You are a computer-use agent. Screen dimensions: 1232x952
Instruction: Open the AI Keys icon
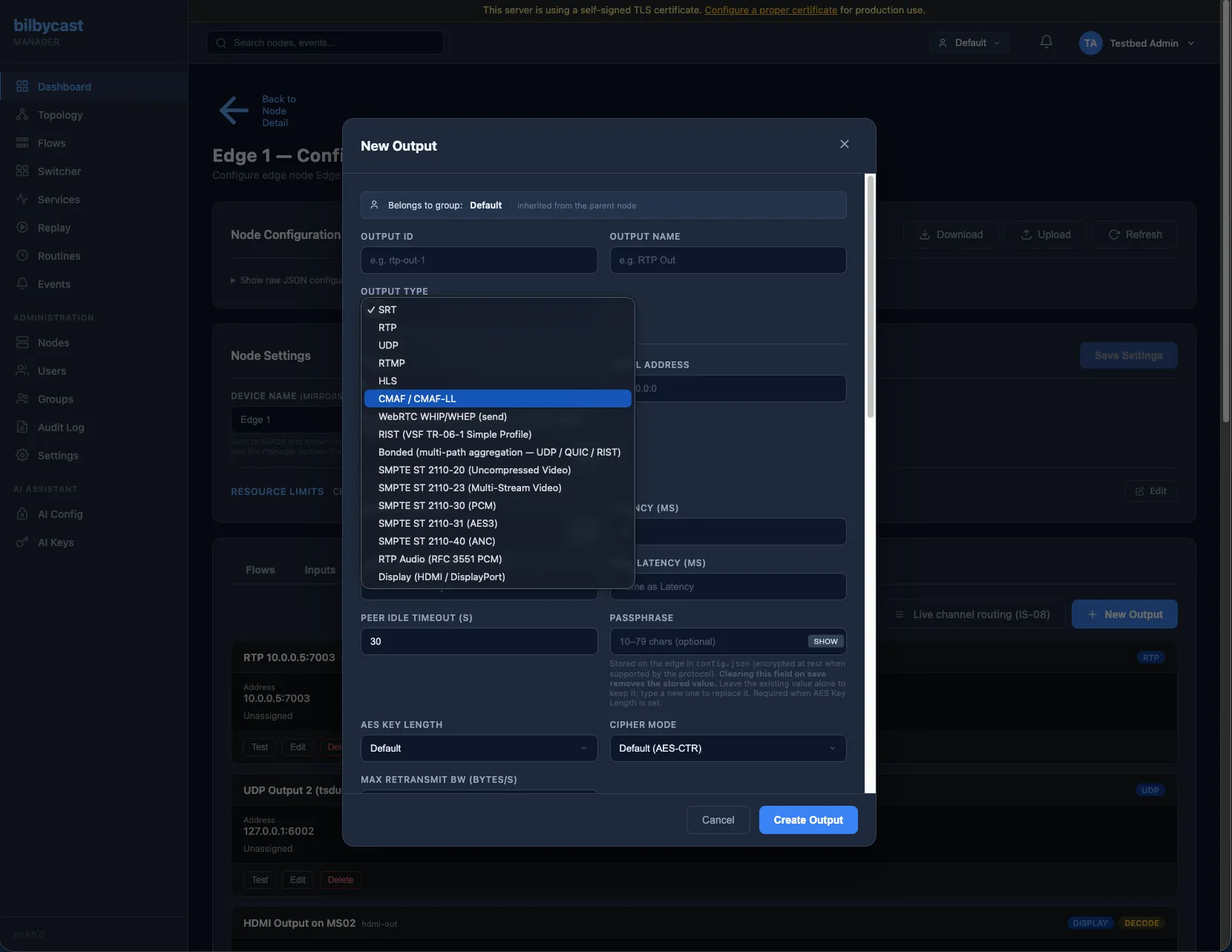point(22,542)
